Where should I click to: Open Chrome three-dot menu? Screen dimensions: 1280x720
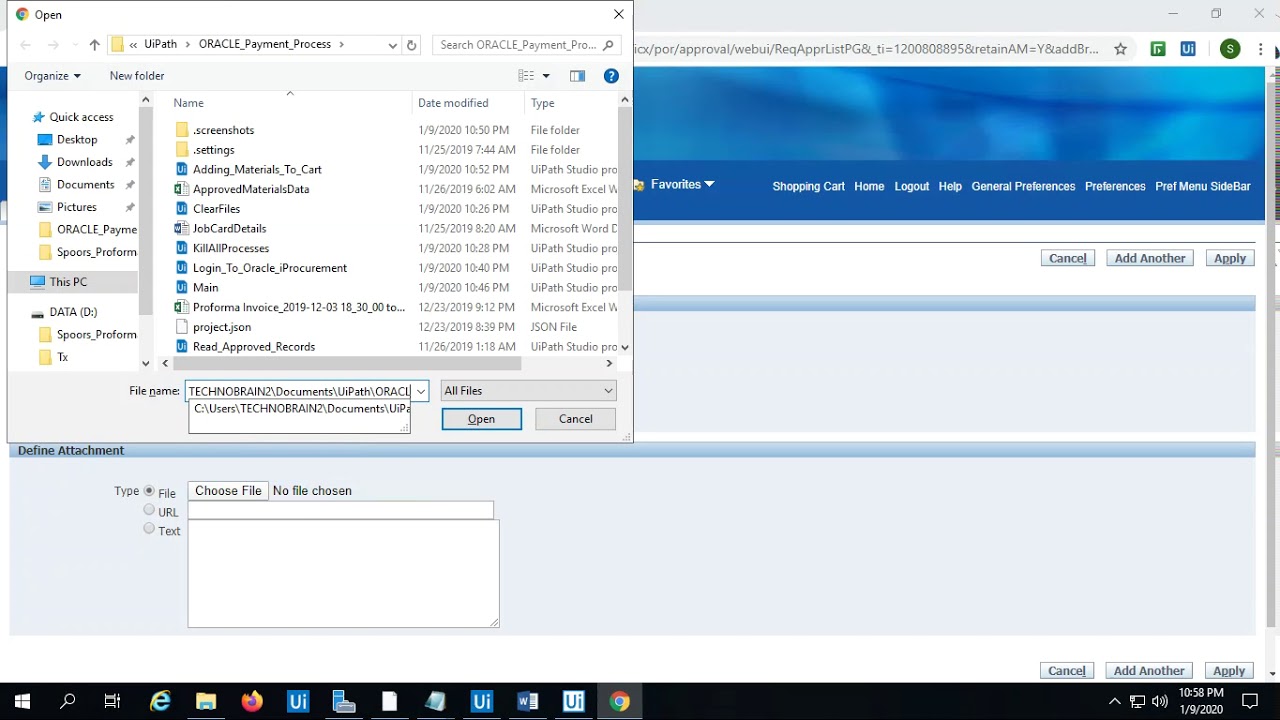[1259, 49]
